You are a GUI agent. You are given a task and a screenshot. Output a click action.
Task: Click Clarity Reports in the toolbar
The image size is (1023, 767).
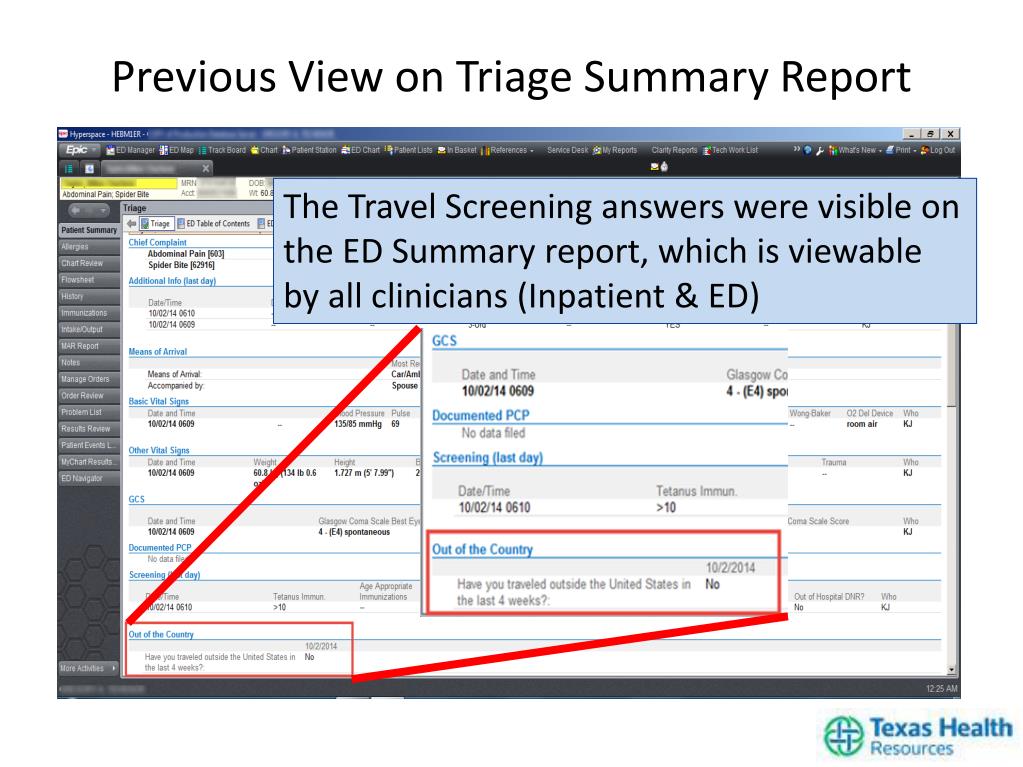pyautogui.click(x=674, y=150)
